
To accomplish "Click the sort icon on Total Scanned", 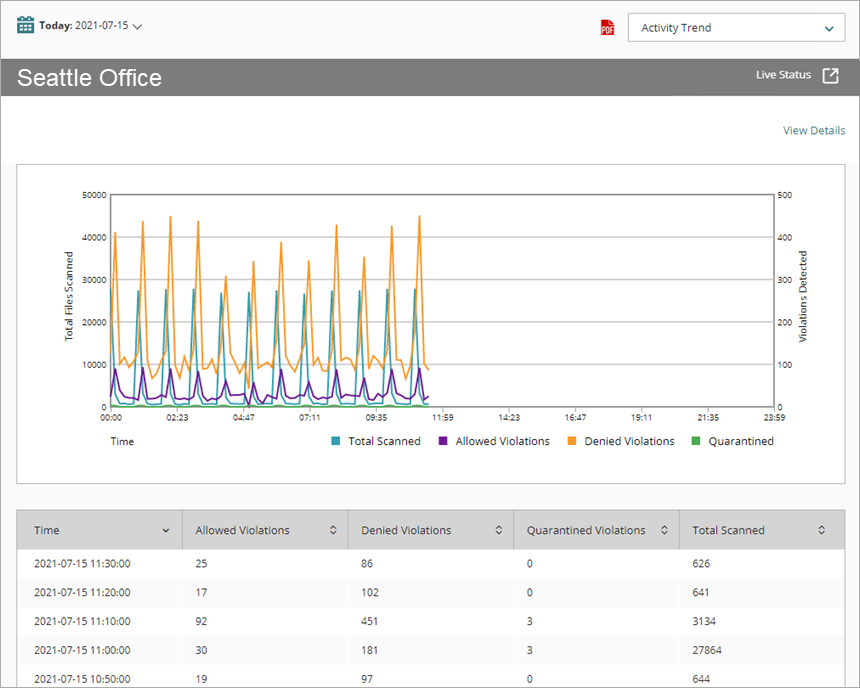I will coord(824,530).
